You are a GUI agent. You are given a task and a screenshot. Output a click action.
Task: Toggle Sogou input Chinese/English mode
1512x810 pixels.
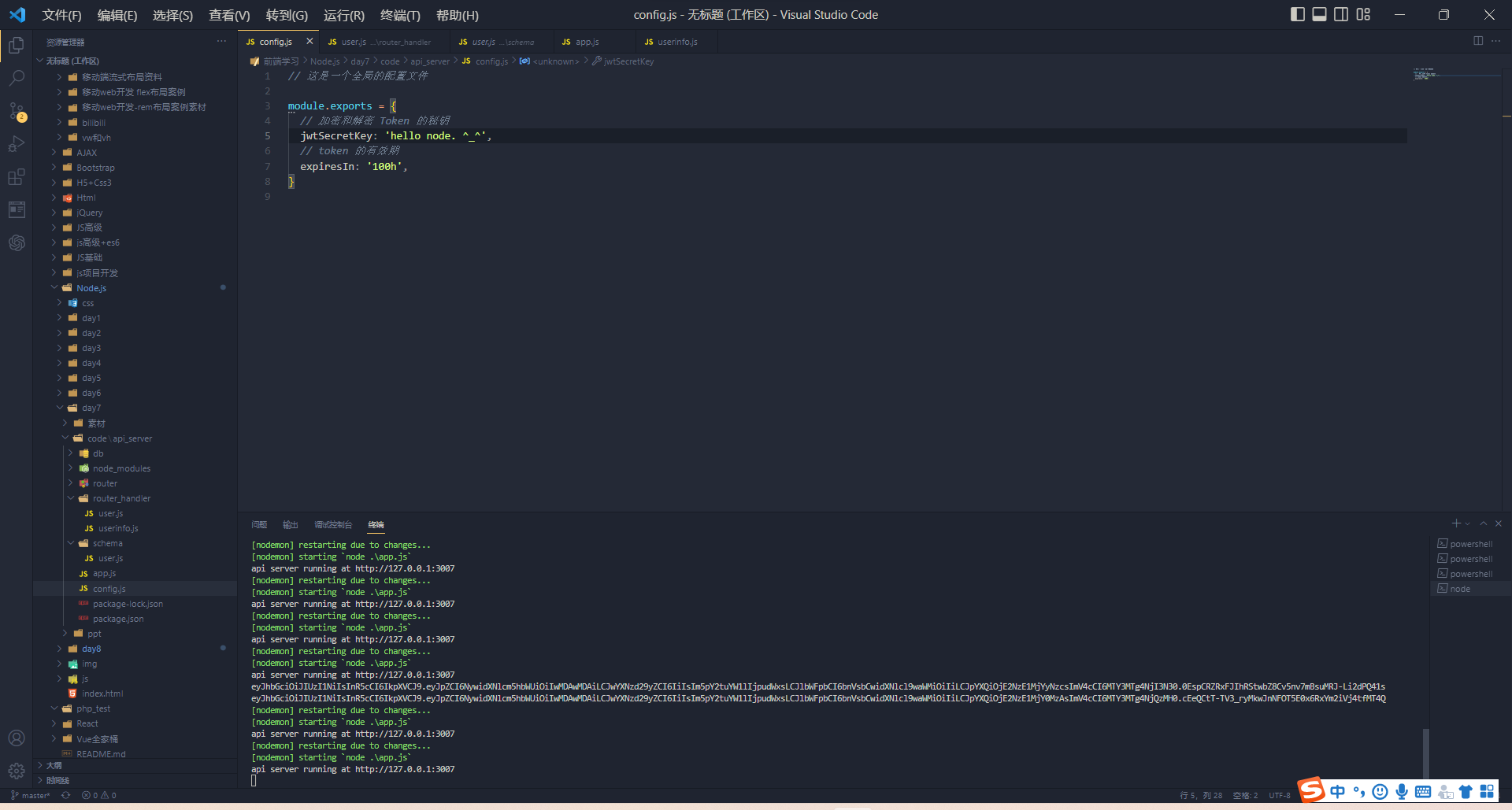point(1338,791)
